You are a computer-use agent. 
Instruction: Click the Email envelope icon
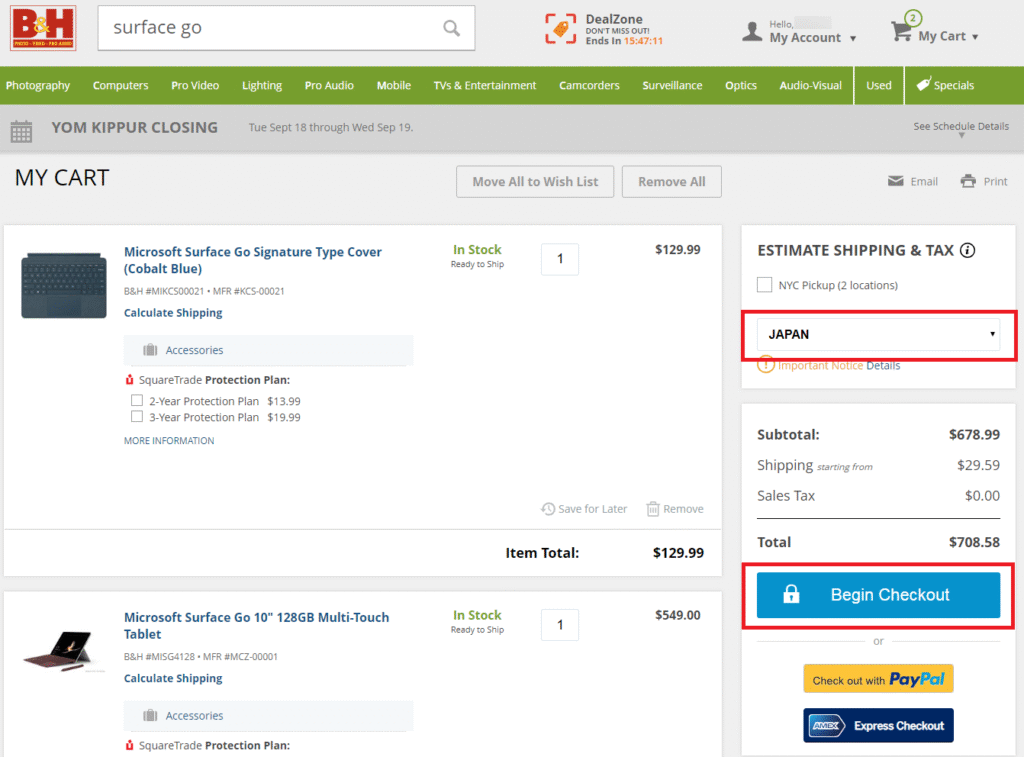click(896, 181)
